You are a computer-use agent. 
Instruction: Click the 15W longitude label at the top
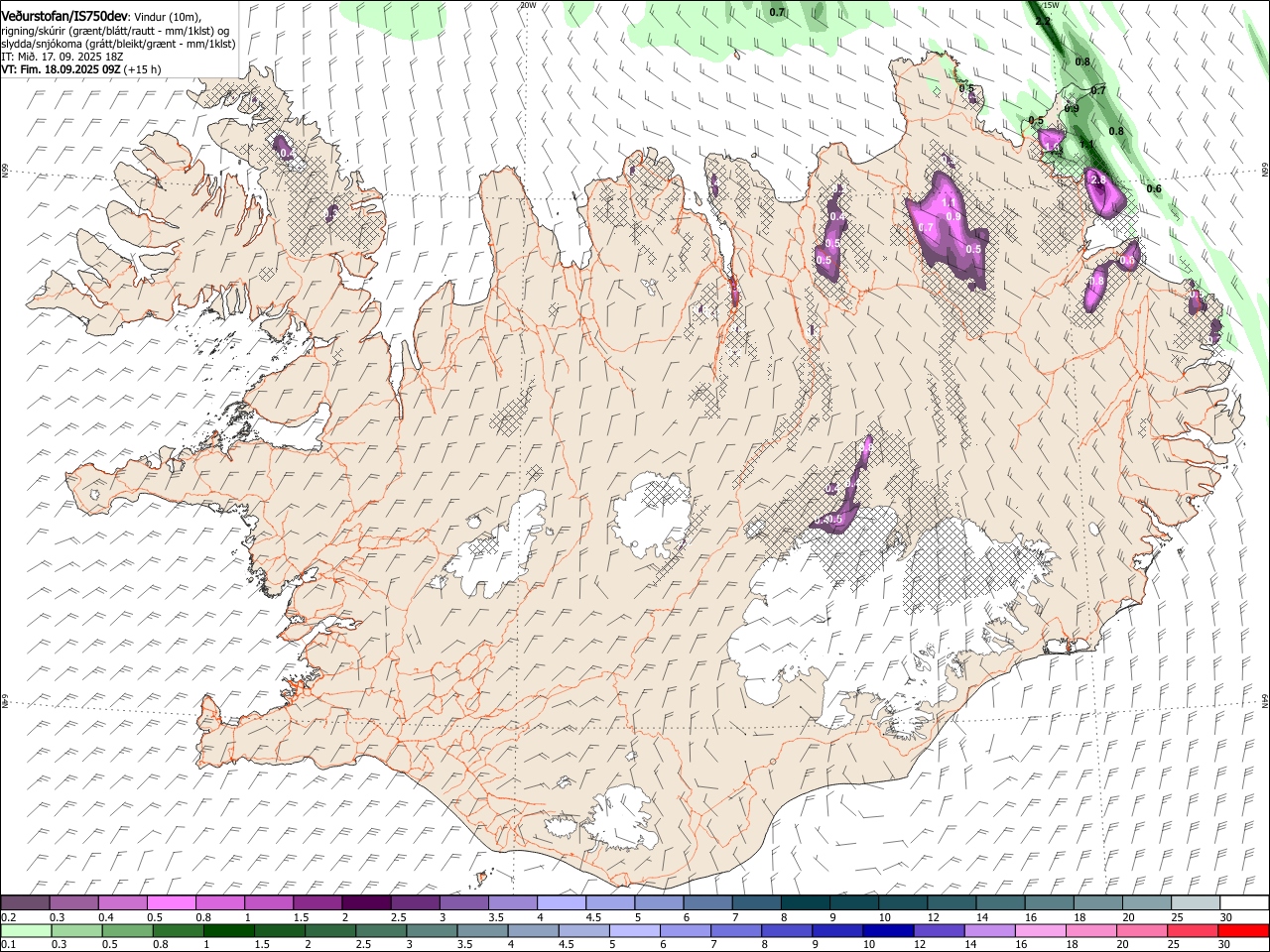(1052, 5)
